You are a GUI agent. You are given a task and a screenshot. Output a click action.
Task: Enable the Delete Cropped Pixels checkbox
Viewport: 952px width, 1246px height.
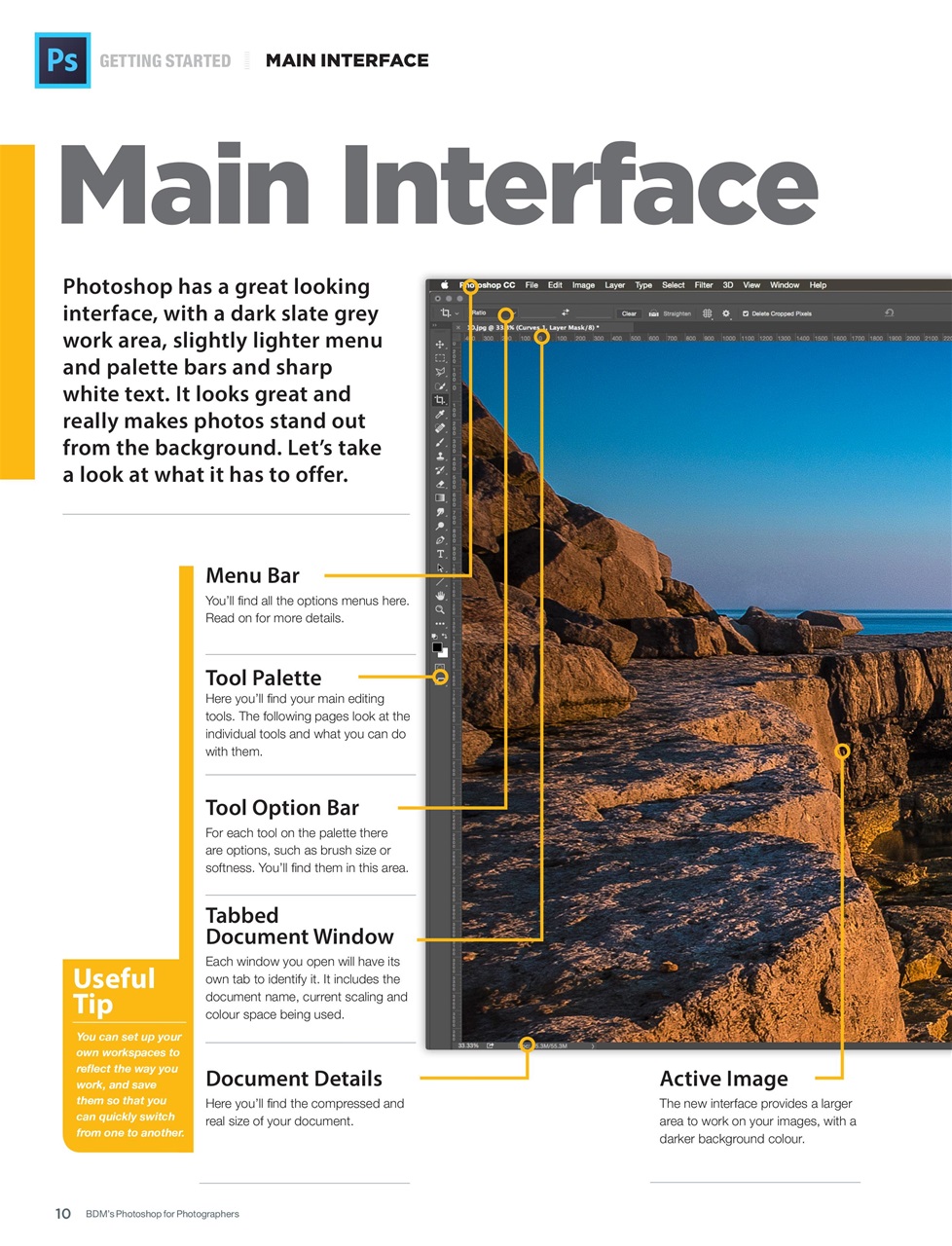(x=746, y=313)
